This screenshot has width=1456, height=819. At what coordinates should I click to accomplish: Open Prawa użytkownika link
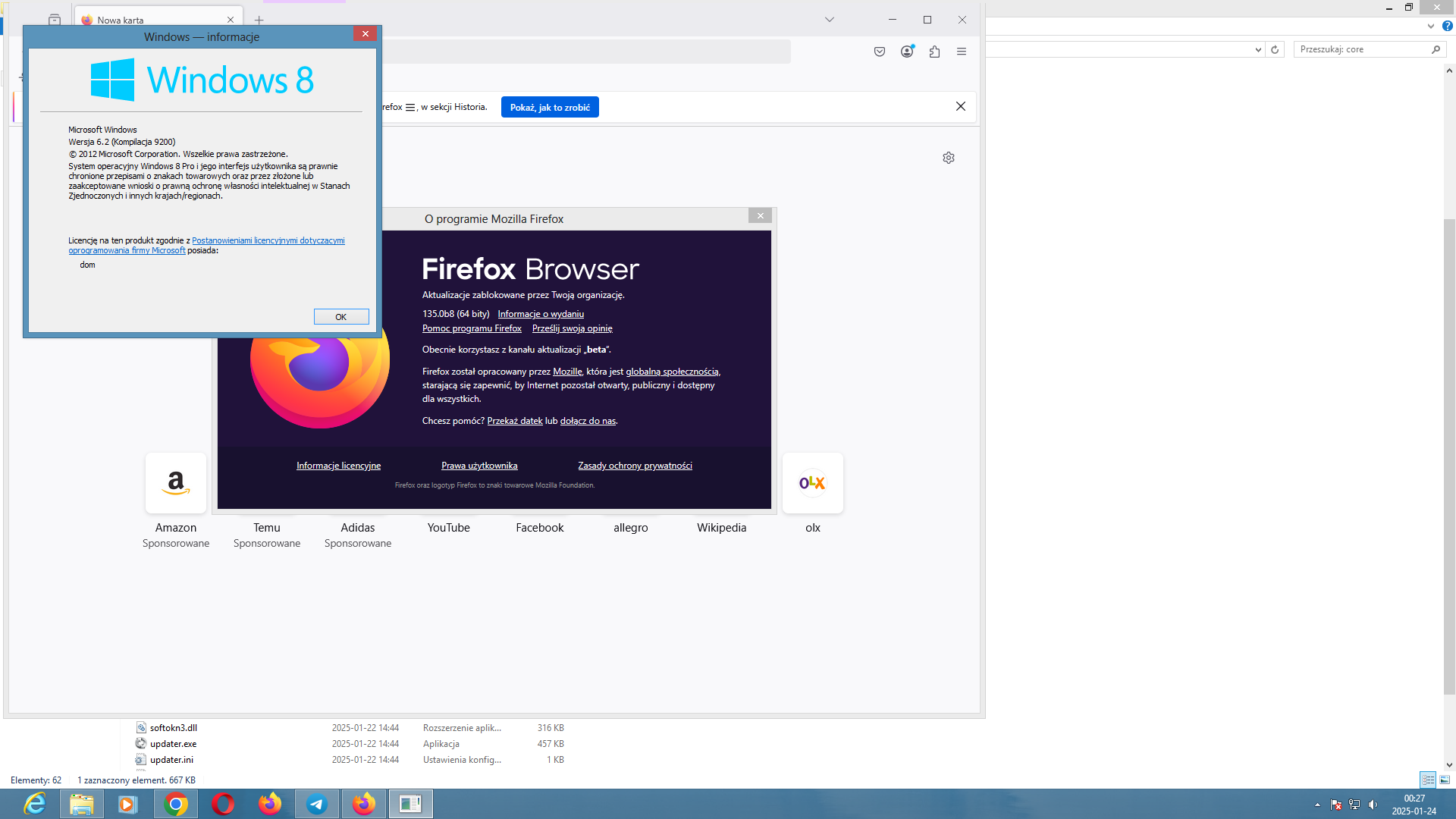click(x=479, y=466)
